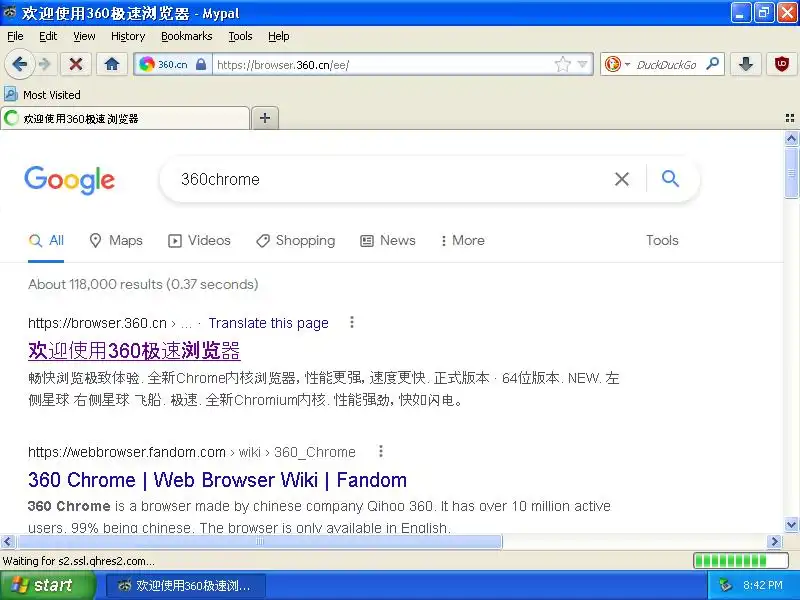Open the Tools menu
The width and height of the screenshot is (800, 600).
240,36
